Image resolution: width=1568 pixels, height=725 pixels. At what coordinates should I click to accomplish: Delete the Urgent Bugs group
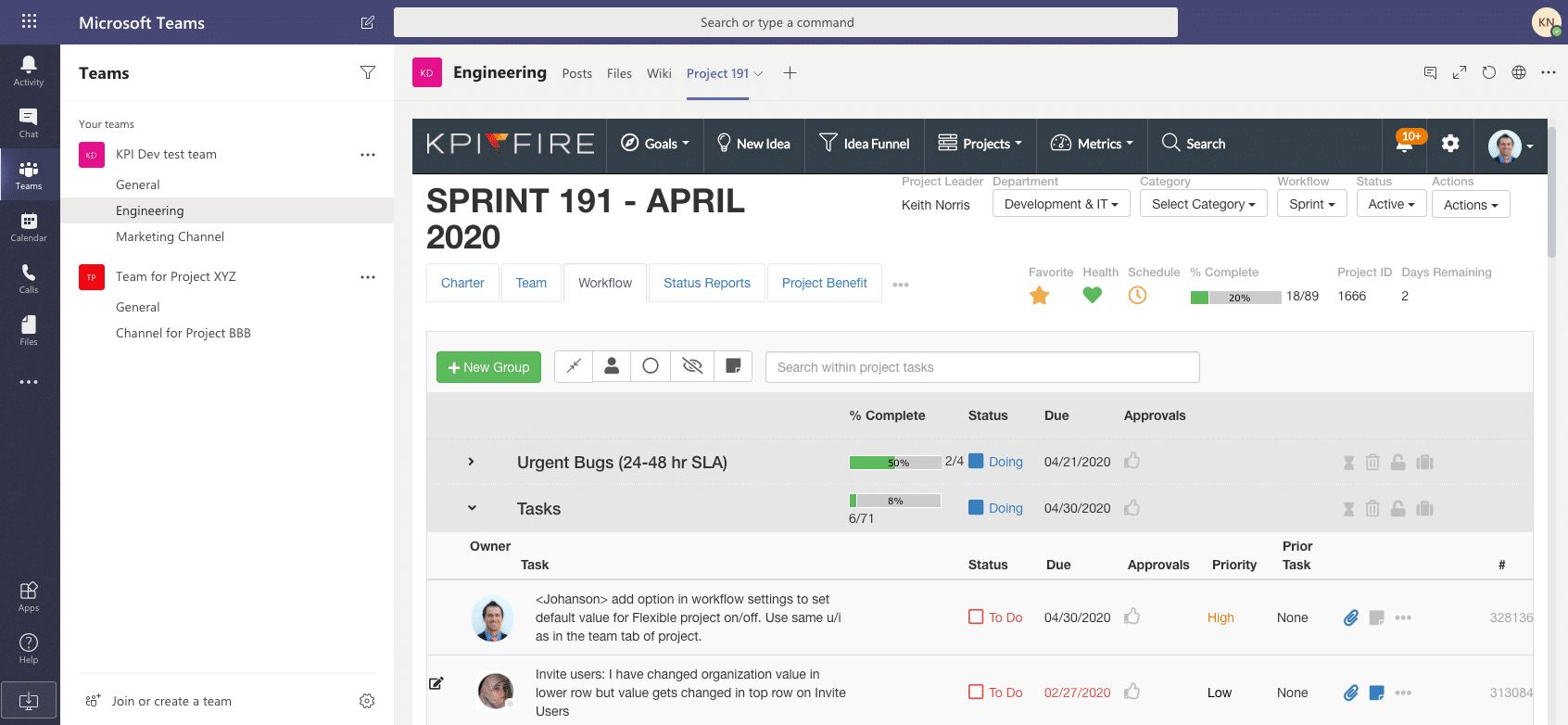coord(1372,462)
